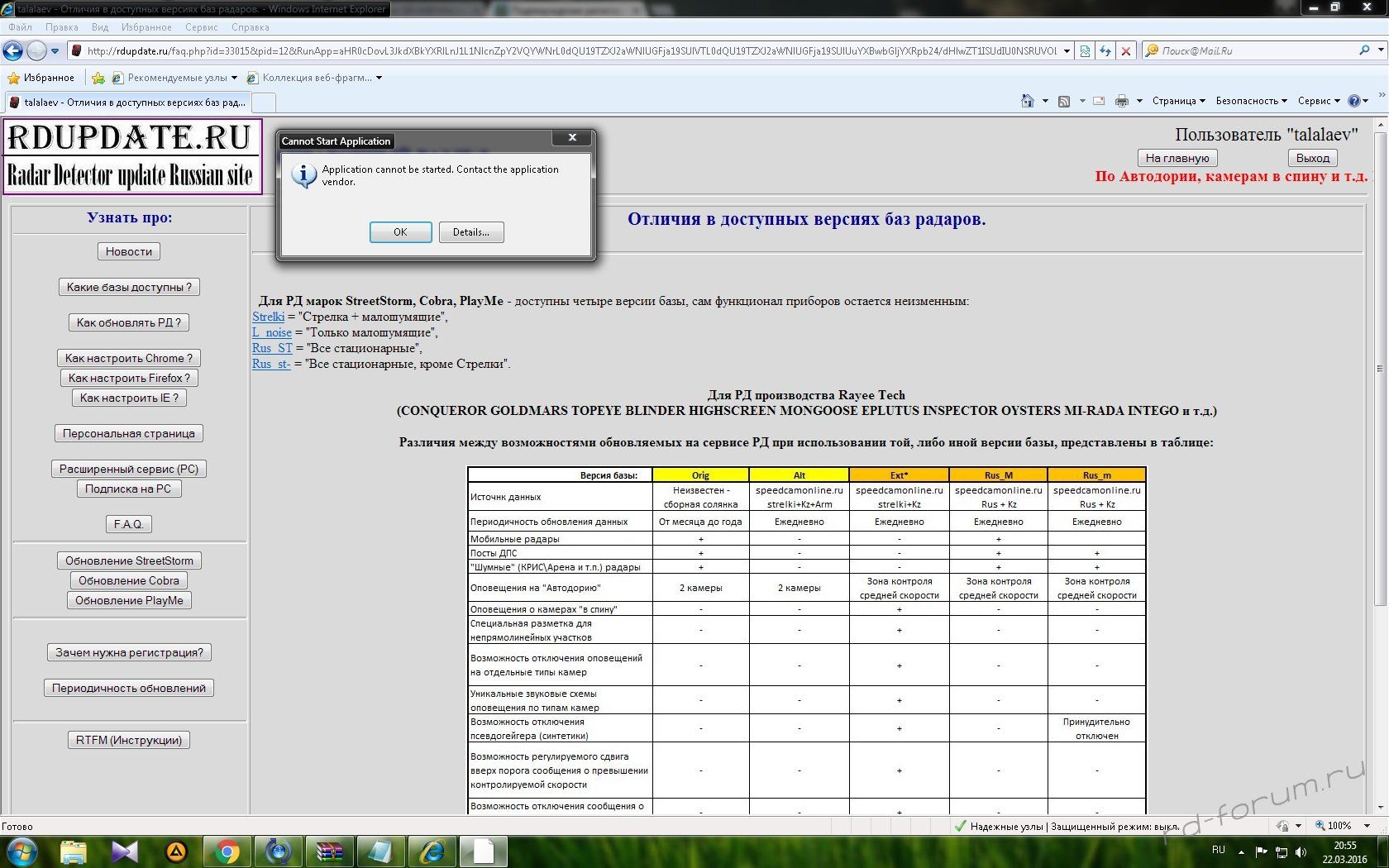Open the Strelki database link
The height and width of the screenshot is (868, 1389).
pyautogui.click(x=268, y=317)
